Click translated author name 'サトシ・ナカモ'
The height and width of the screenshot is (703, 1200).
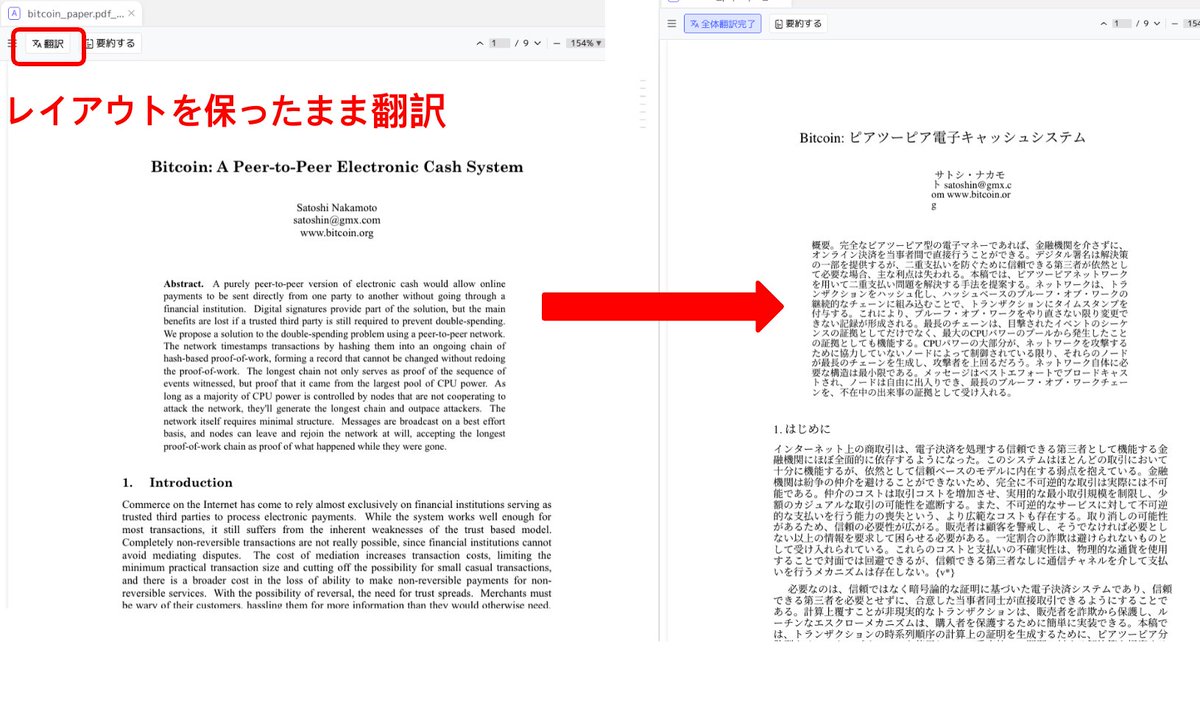tap(972, 173)
